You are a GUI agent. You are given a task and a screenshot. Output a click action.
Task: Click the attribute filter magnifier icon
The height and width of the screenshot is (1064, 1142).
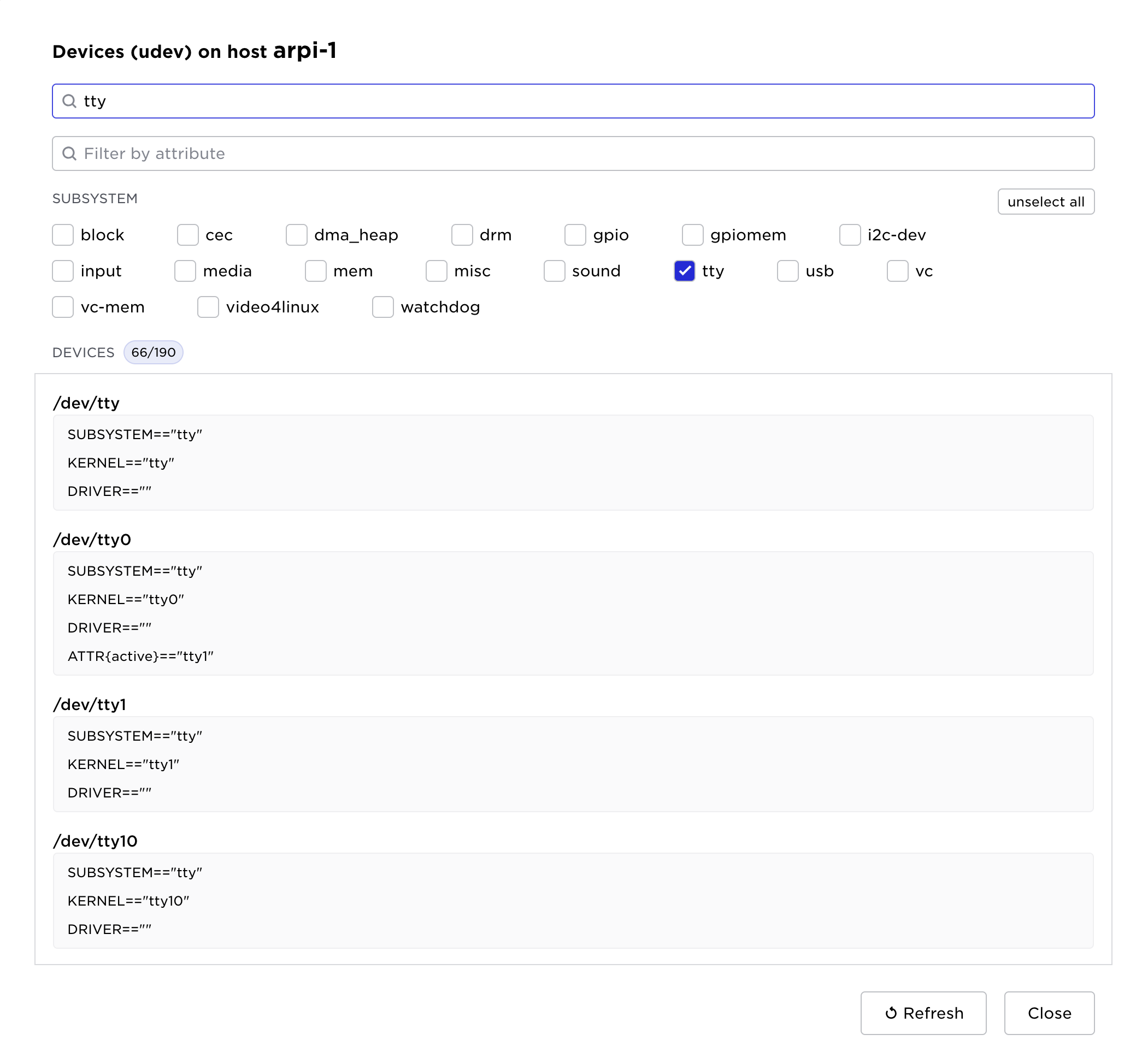point(69,153)
